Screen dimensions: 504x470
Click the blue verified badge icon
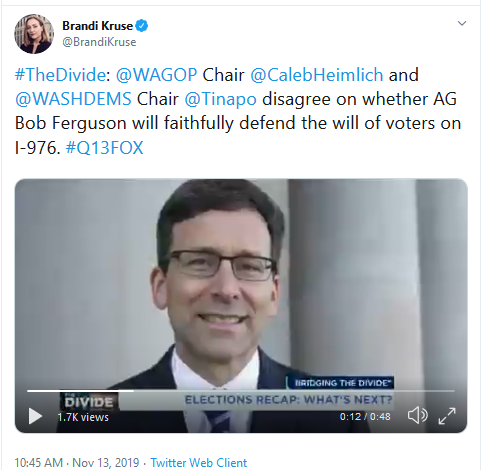[x=142, y=26]
